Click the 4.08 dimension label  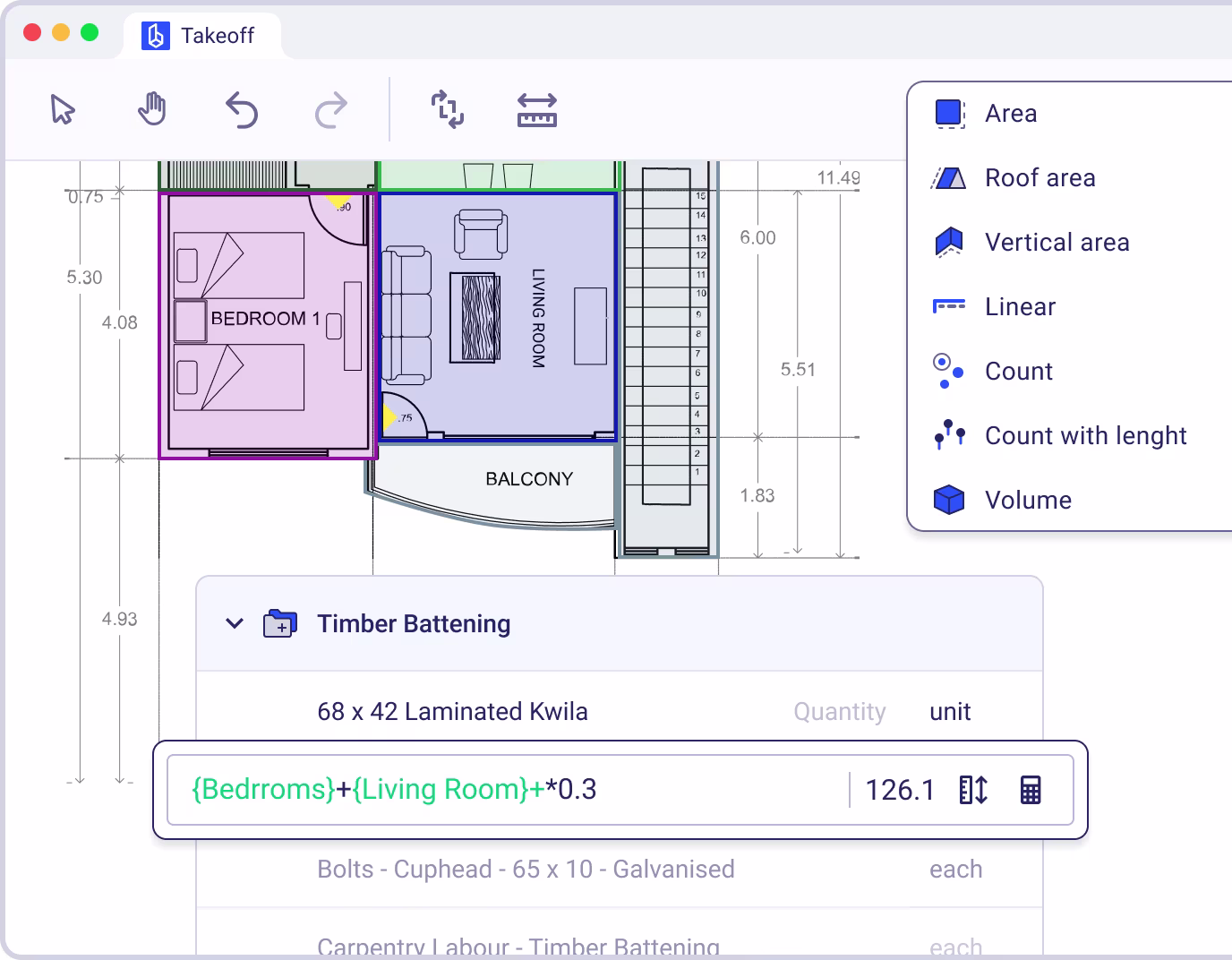point(119,323)
